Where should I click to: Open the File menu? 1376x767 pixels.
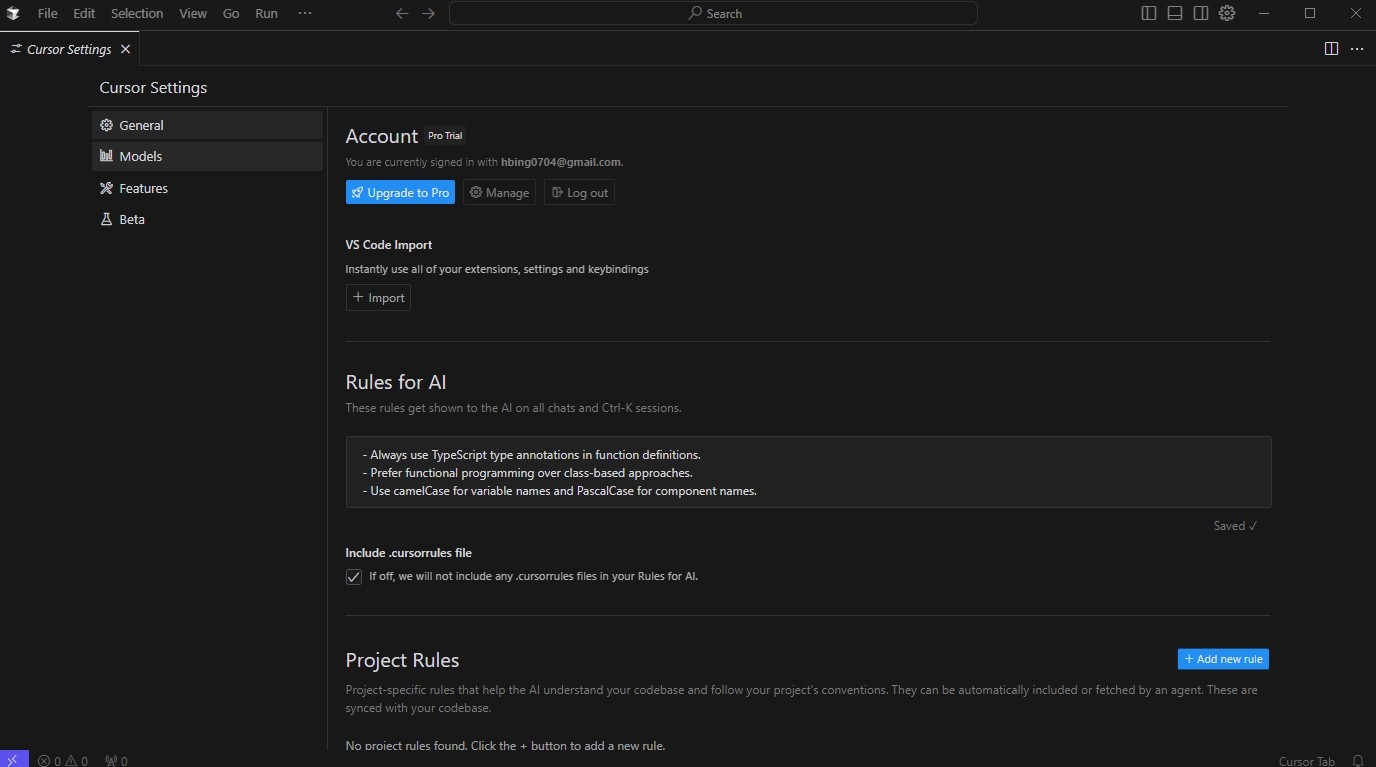[47, 13]
